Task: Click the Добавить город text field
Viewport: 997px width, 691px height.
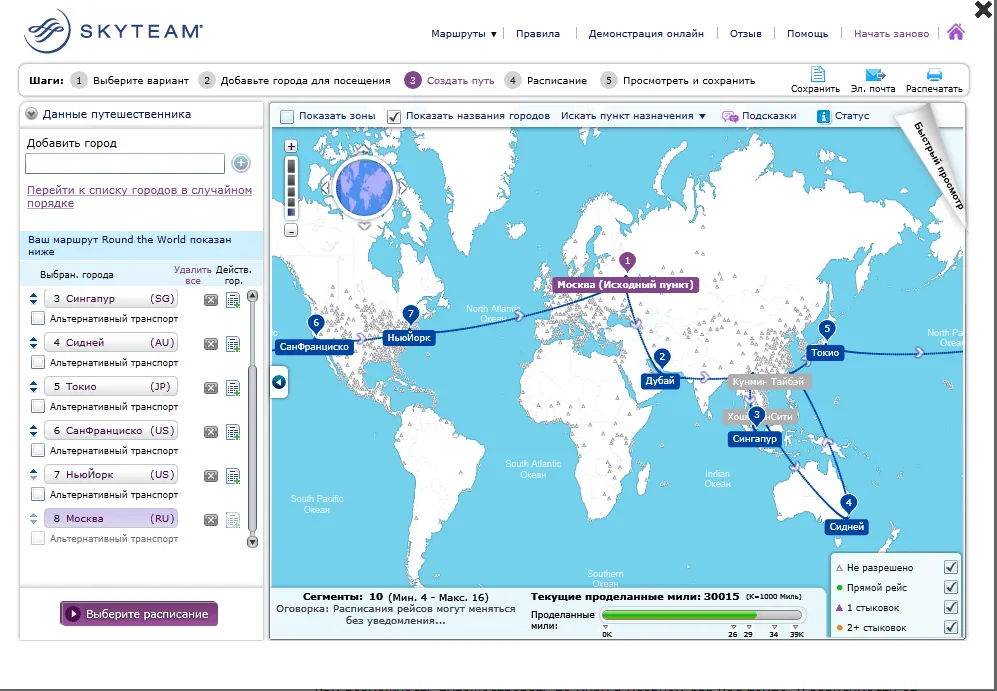Action: pyautogui.click(x=125, y=163)
